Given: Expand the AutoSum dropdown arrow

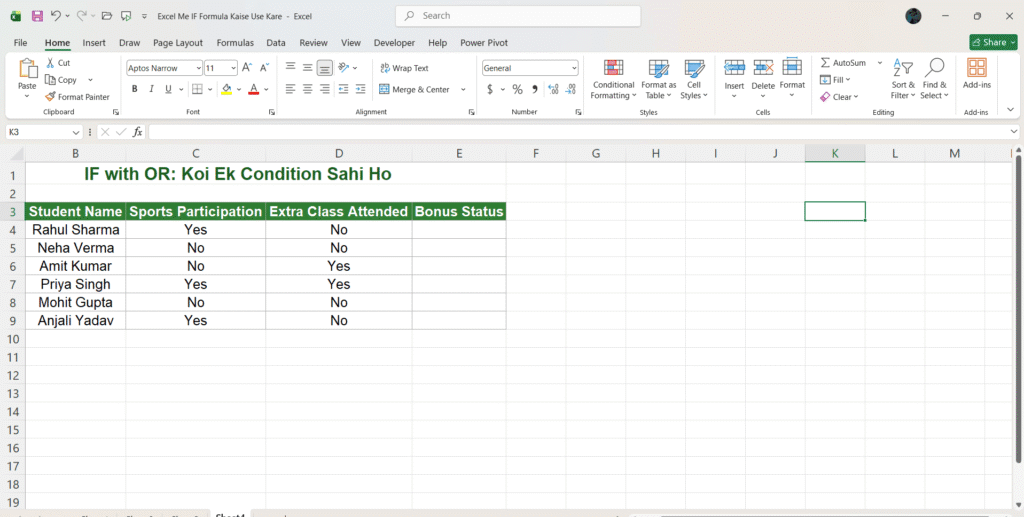Looking at the screenshot, I should (880, 63).
